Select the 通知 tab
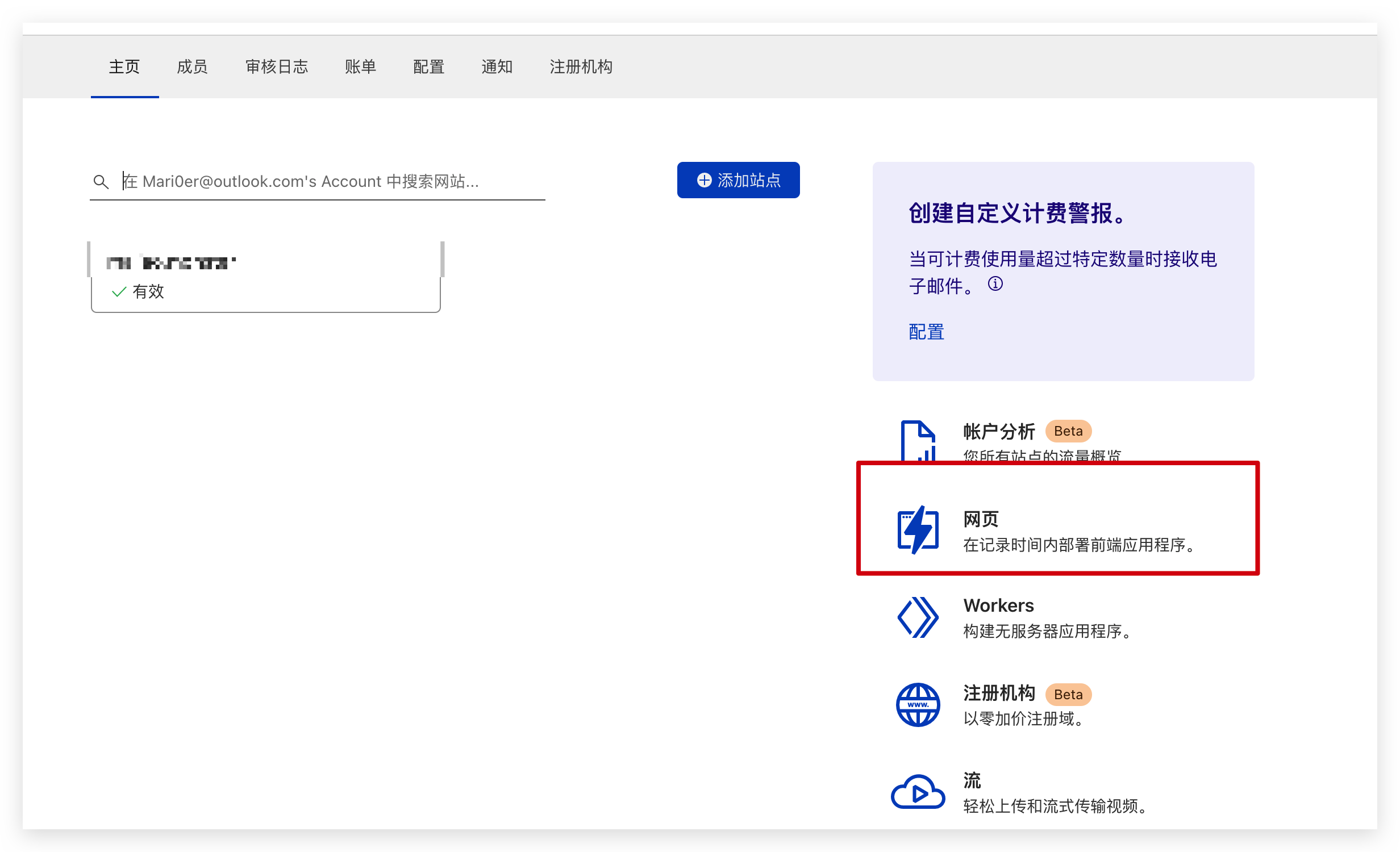The width and height of the screenshot is (1400, 852). [497, 67]
